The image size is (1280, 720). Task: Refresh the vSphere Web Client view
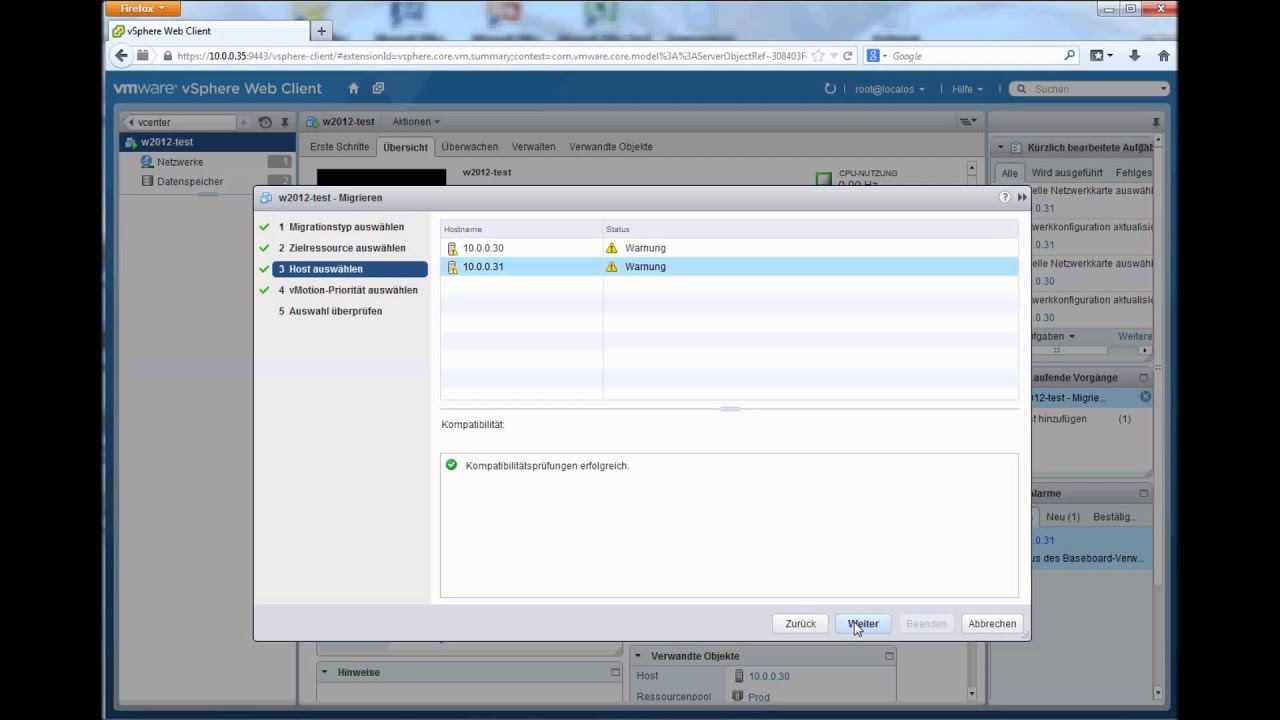pos(830,89)
